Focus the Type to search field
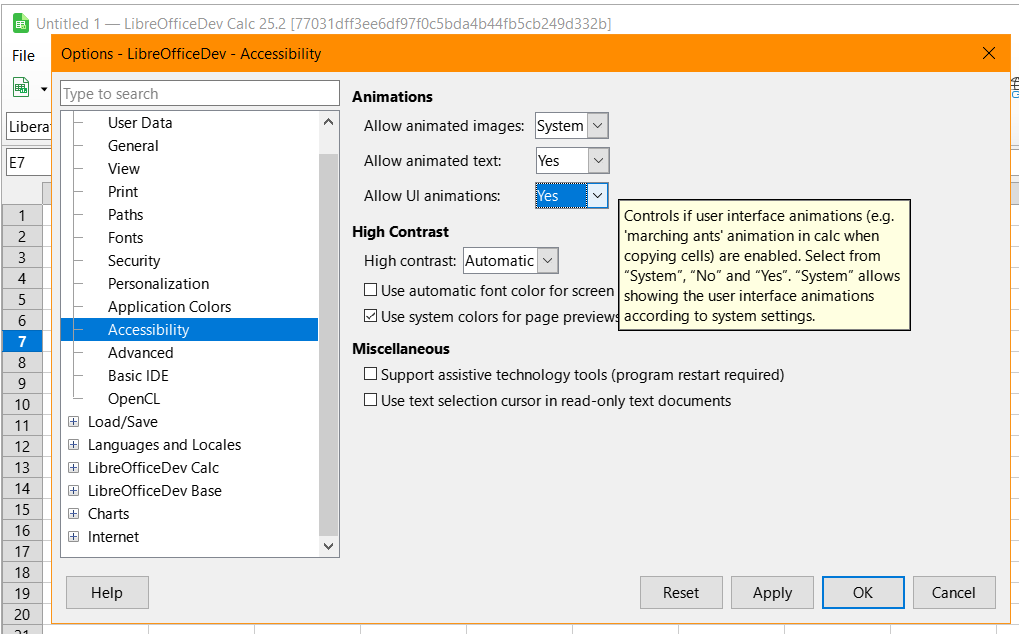Viewport: 1019px width, 634px height. click(x=200, y=94)
